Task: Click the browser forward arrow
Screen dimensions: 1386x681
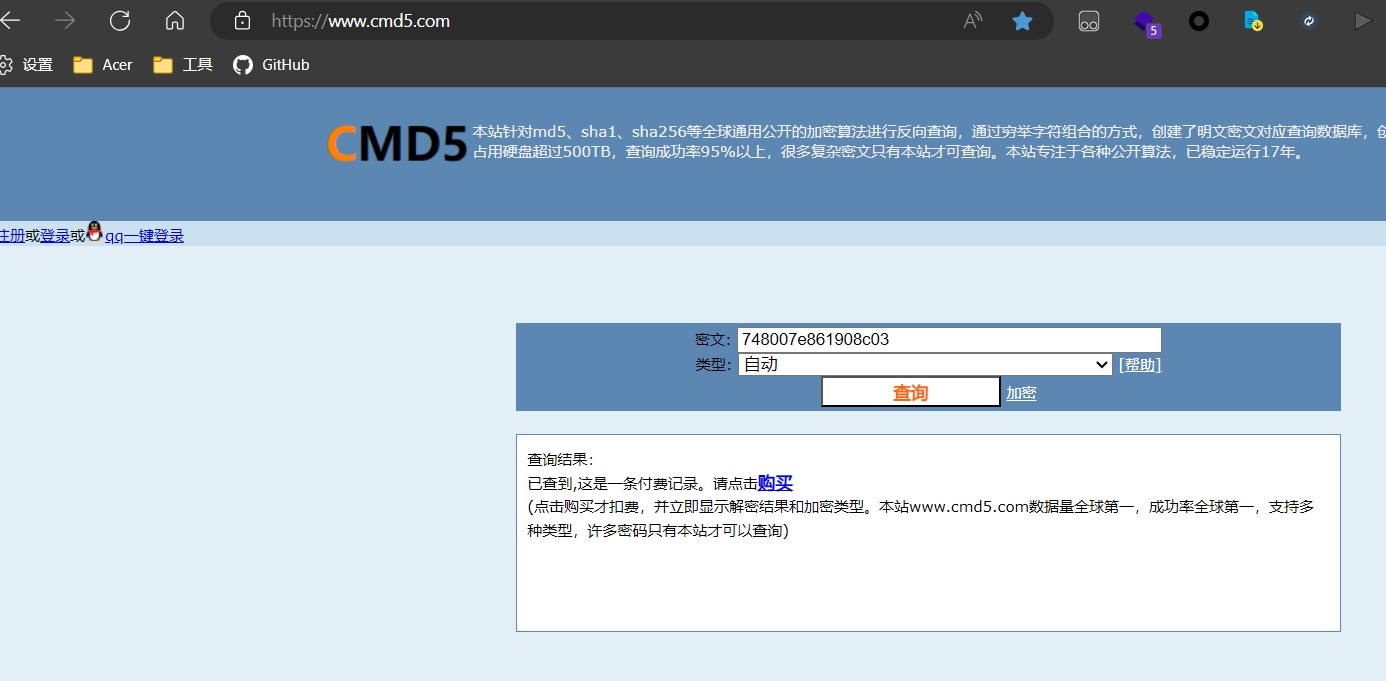Action: [65, 21]
